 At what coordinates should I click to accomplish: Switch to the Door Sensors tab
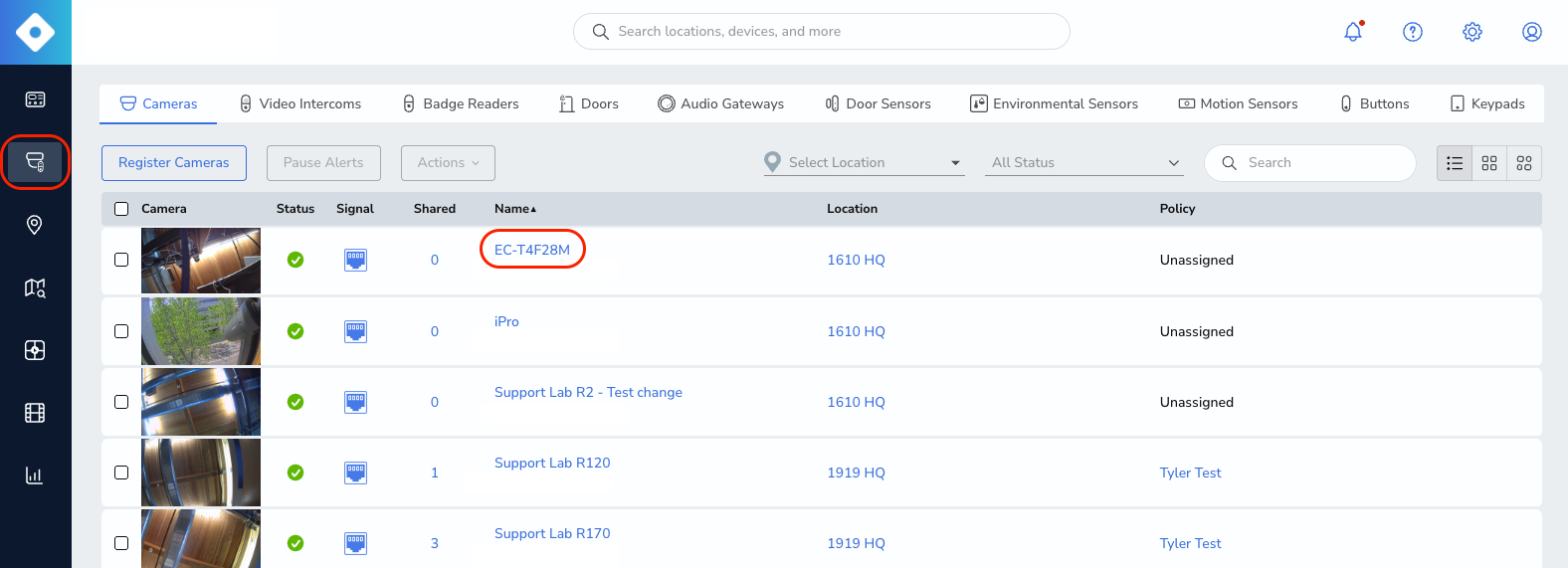pos(878,103)
